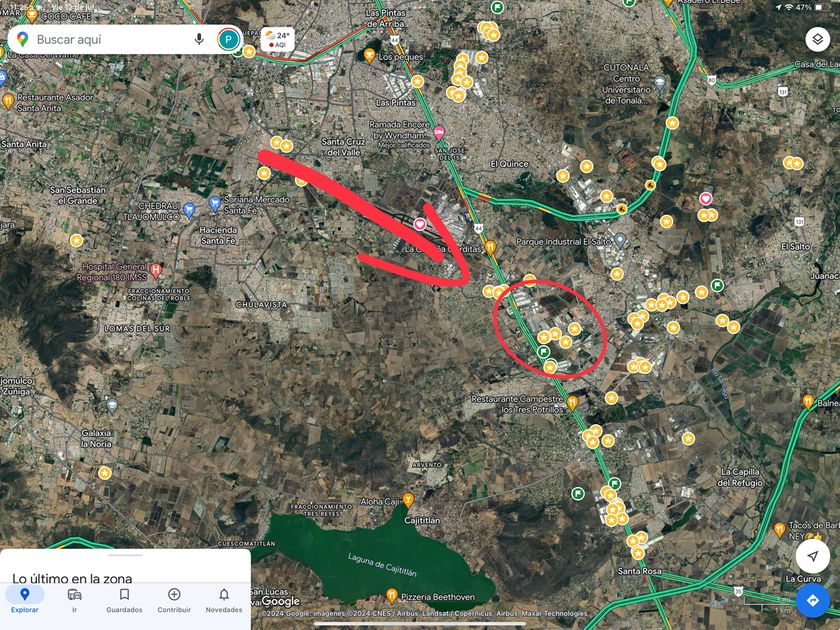Tap the Santa Anita label

pyautogui.click(x=24, y=144)
